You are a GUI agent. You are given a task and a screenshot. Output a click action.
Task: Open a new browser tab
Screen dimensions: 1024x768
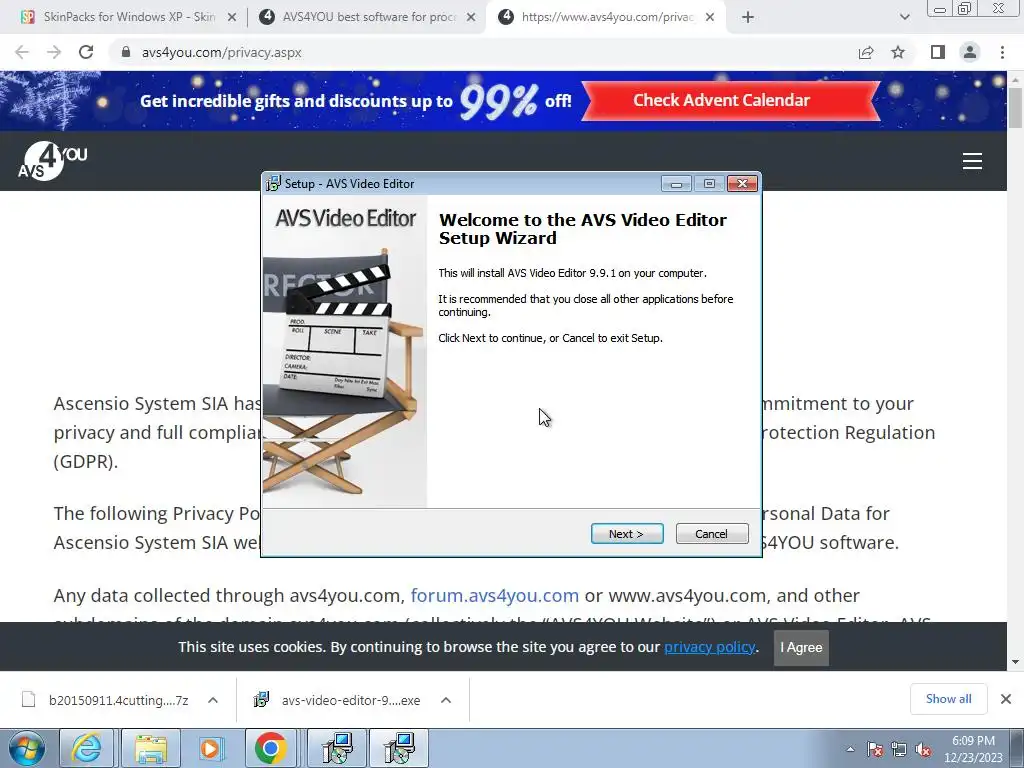(748, 18)
